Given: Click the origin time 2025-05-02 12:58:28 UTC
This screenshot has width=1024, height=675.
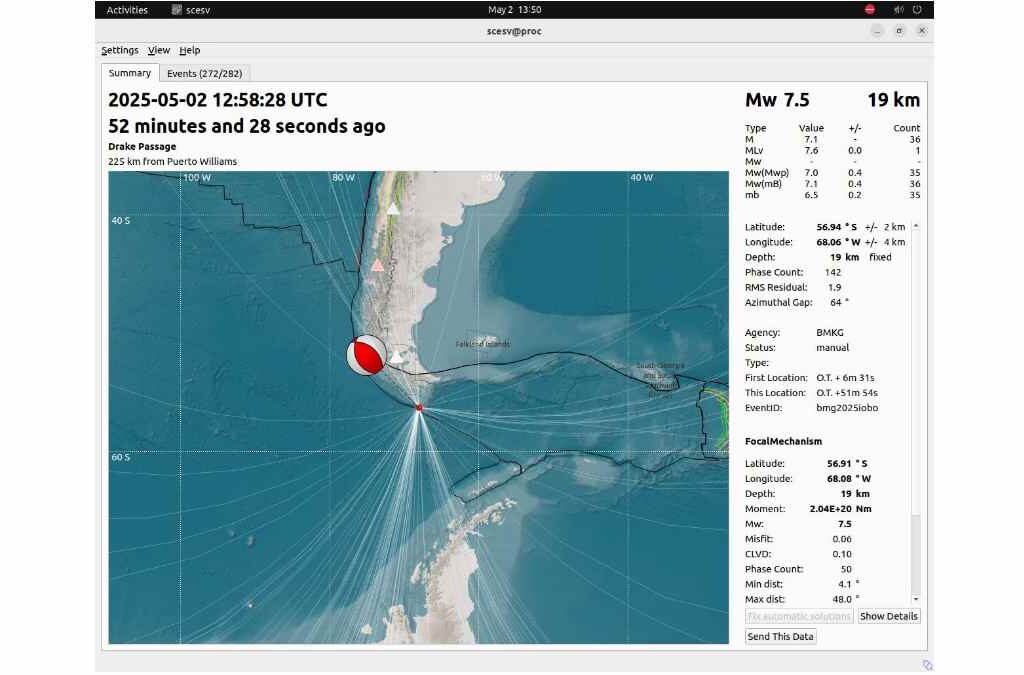Looking at the screenshot, I should [x=217, y=100].
